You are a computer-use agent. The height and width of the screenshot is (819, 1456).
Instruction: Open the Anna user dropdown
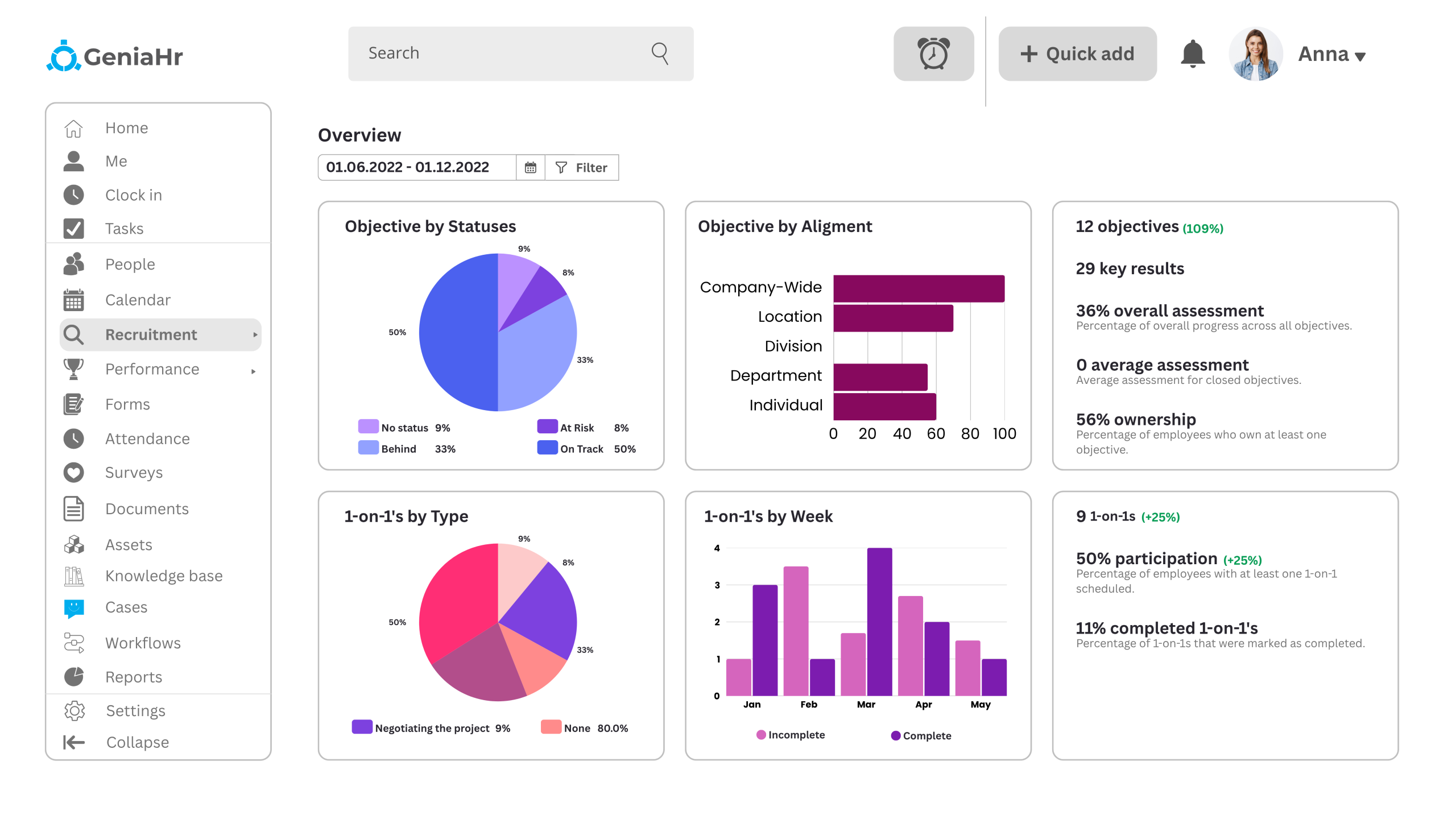1331,55
